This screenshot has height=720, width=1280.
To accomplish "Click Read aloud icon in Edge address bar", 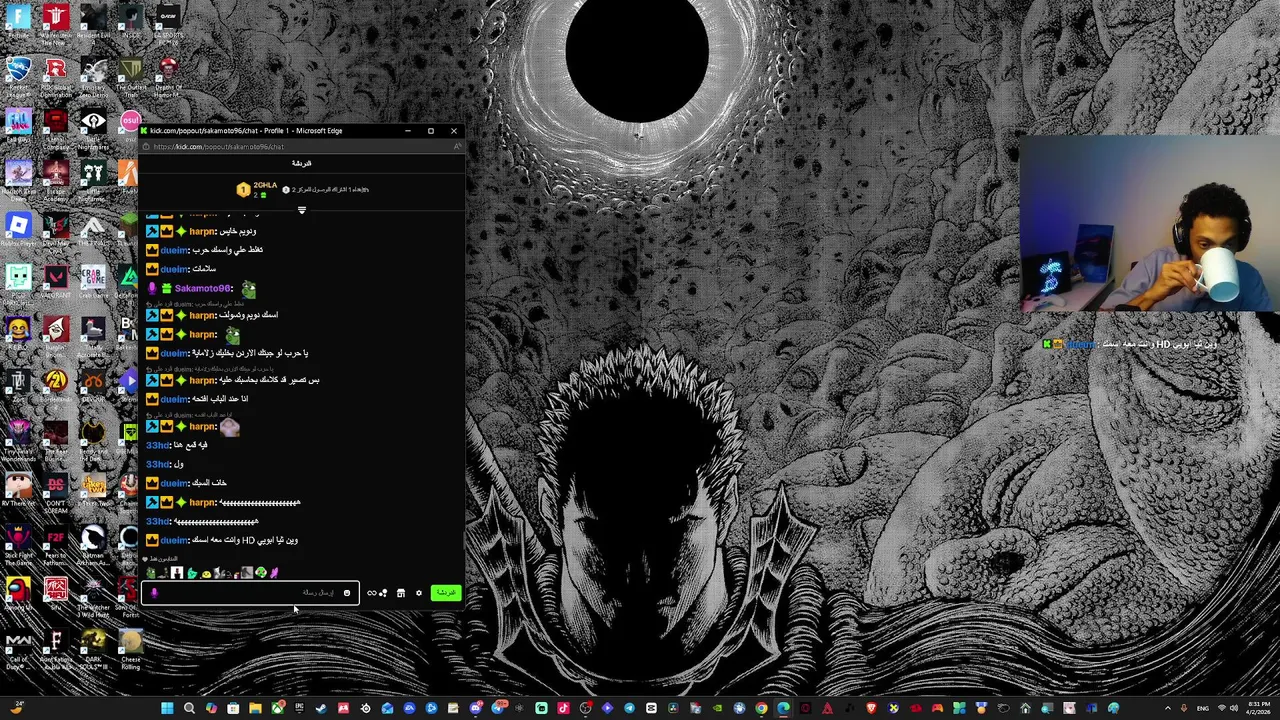I will coord(457,147).
